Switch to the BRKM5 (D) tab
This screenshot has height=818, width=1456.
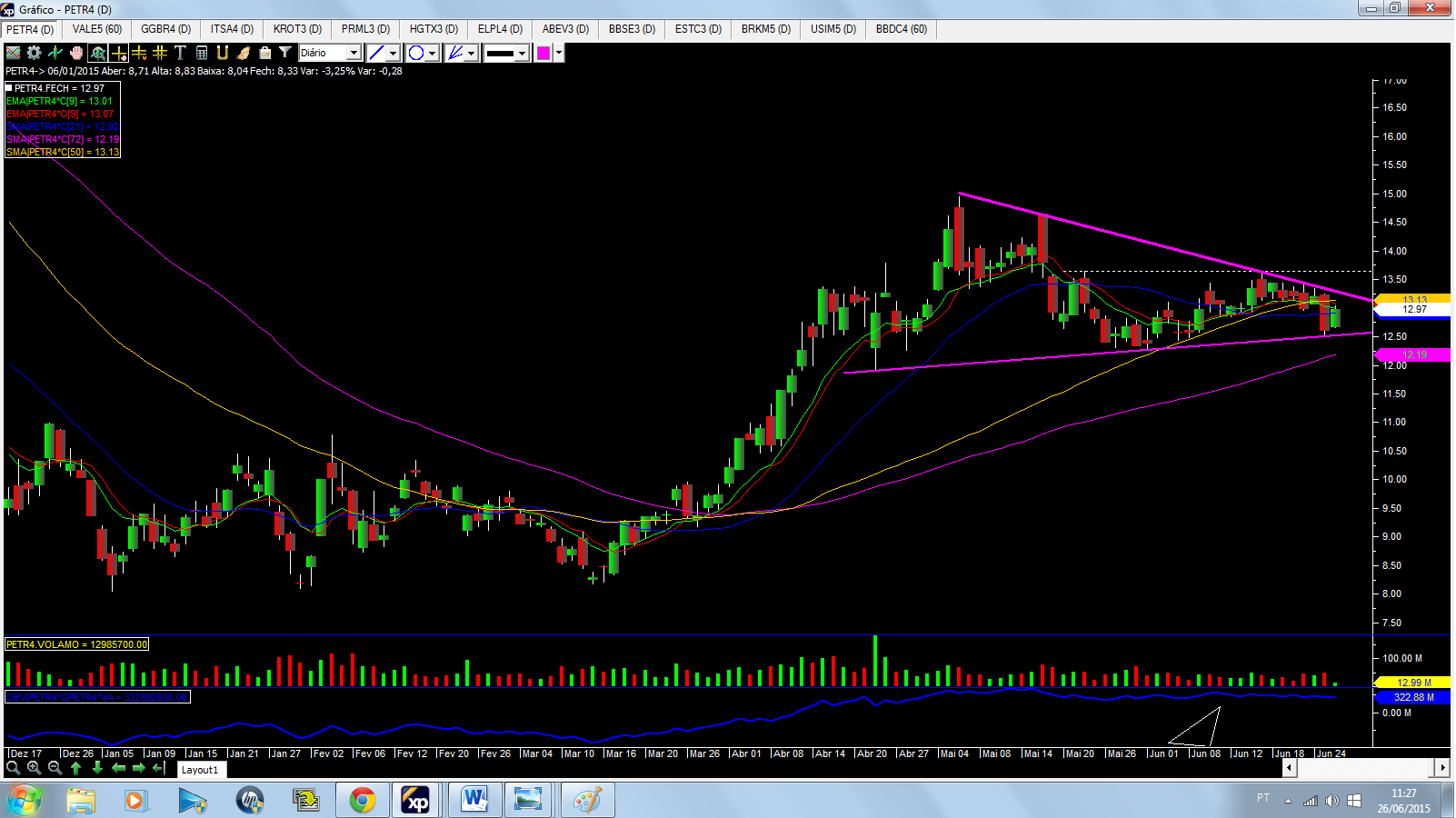tap(766, 29)
